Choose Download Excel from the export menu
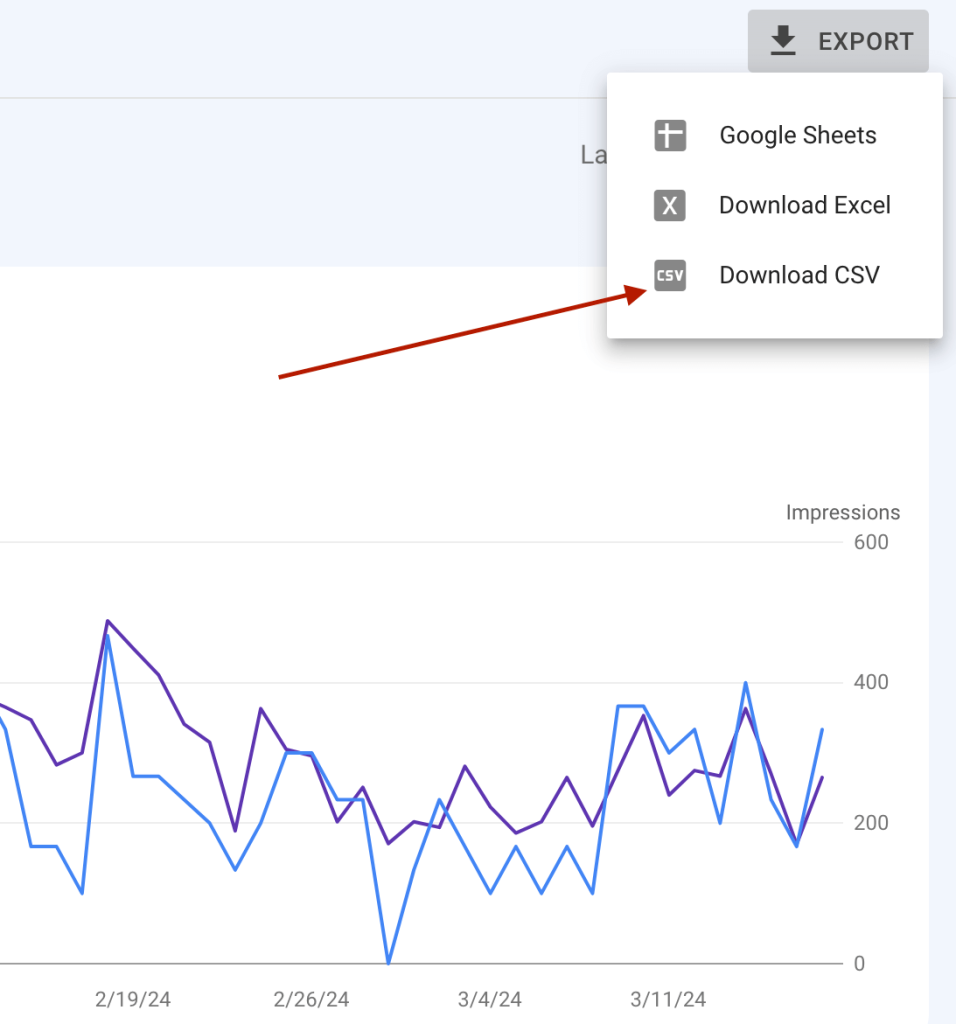This screenshot has width=956, height=1024. click(804, 205)
